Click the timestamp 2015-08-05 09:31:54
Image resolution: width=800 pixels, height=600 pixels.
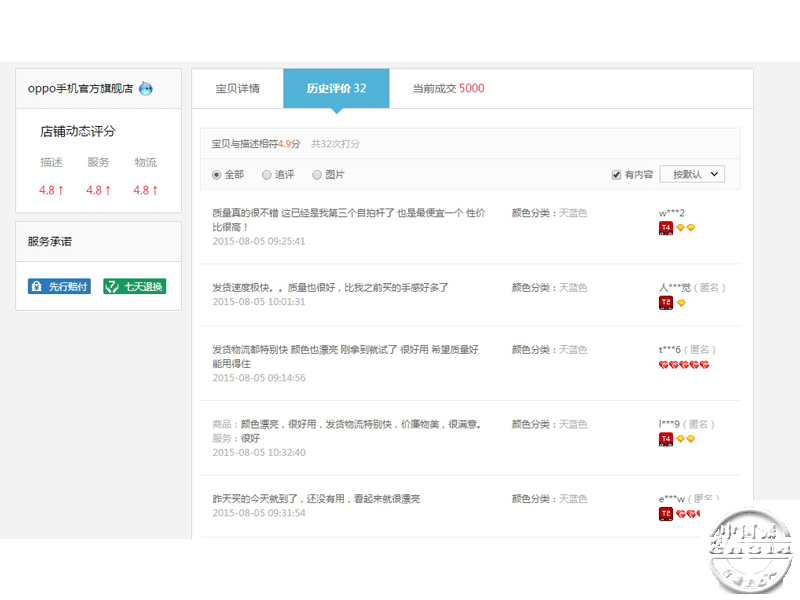[259, 513]
